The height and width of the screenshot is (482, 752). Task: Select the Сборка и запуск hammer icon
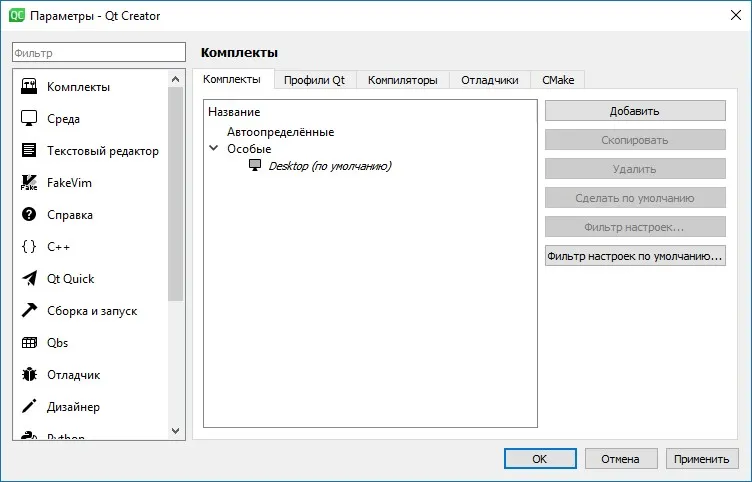coord(29,310)
